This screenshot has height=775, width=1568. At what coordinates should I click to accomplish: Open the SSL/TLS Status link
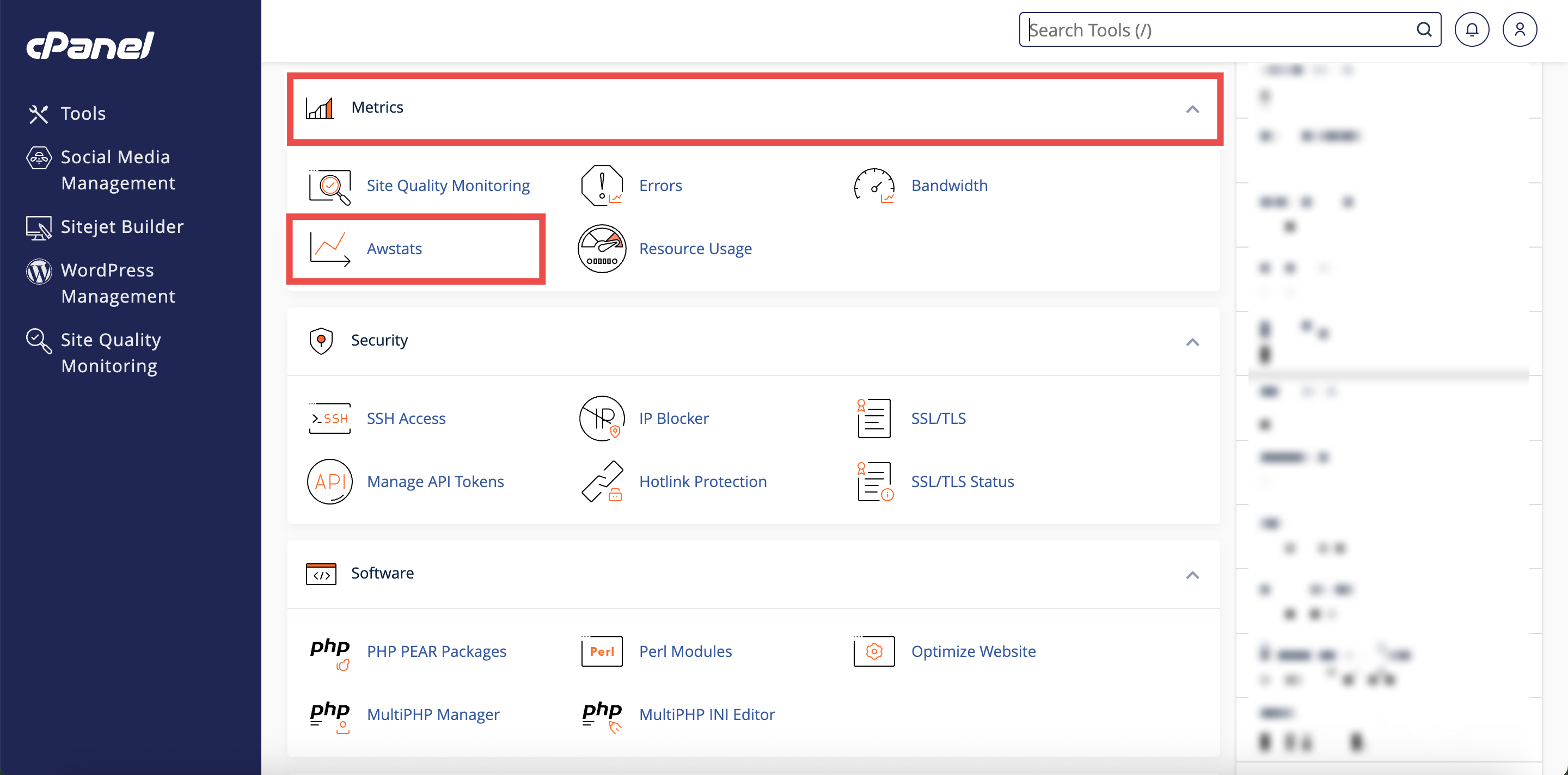961,482
